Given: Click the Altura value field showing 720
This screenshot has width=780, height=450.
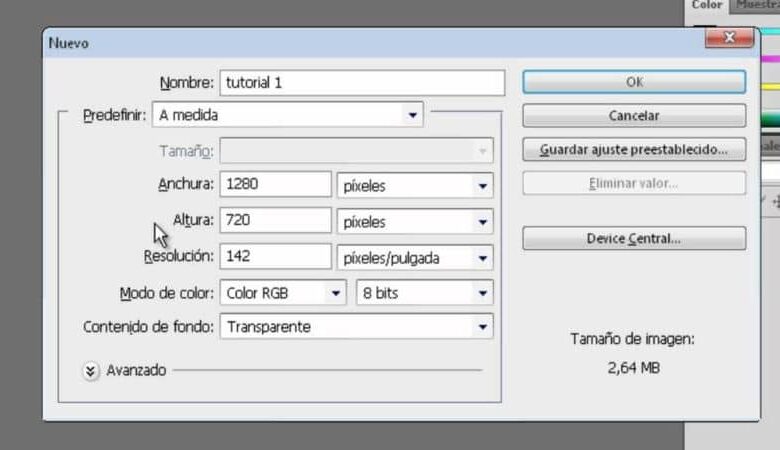Looking at the screenshot, I should coord(275,220).
